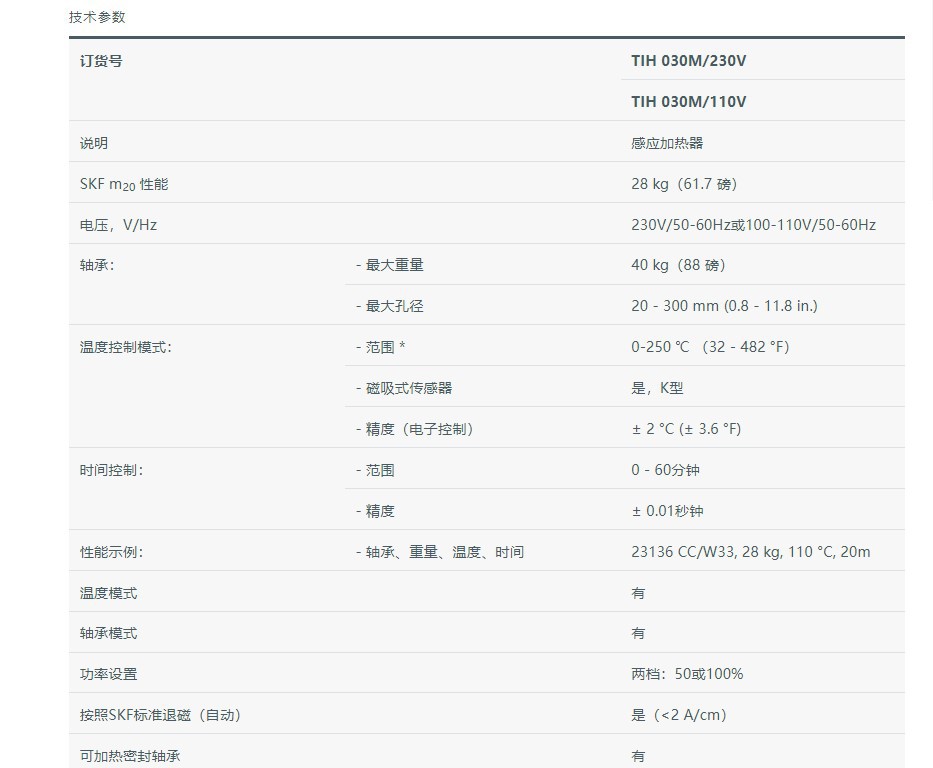Click the 有 value in 轴承模式 row
This screenshot has width=933, height=768.
pos(638,634)
